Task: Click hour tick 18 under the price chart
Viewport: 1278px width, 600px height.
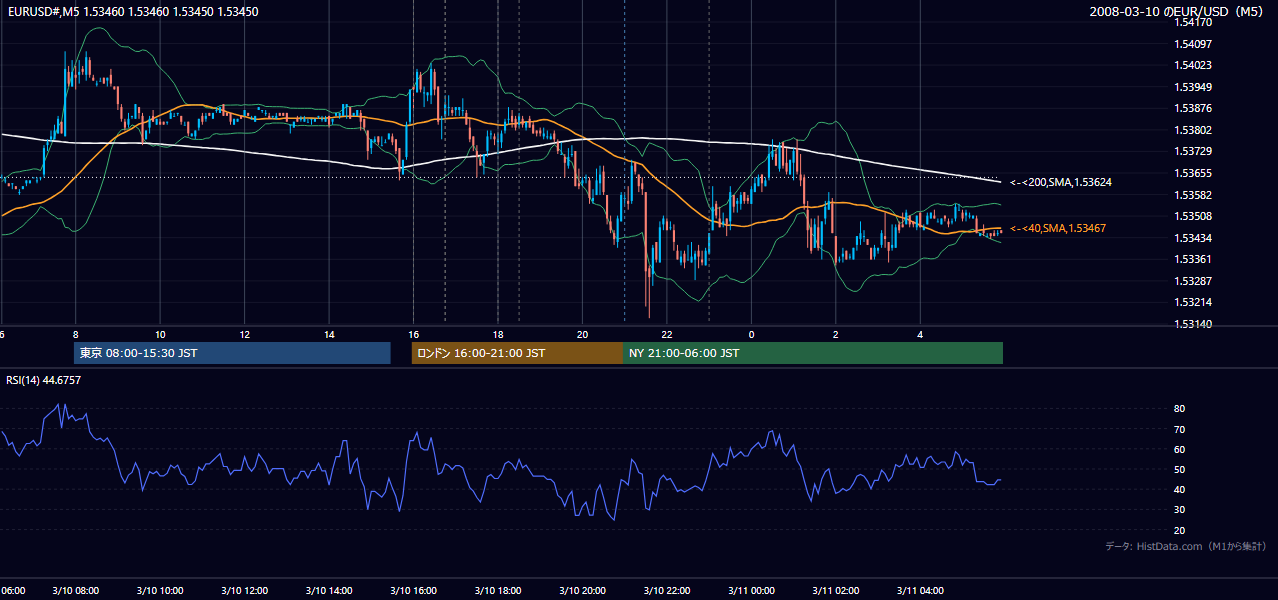Action: pyautogui.click(x=498, y=334)
